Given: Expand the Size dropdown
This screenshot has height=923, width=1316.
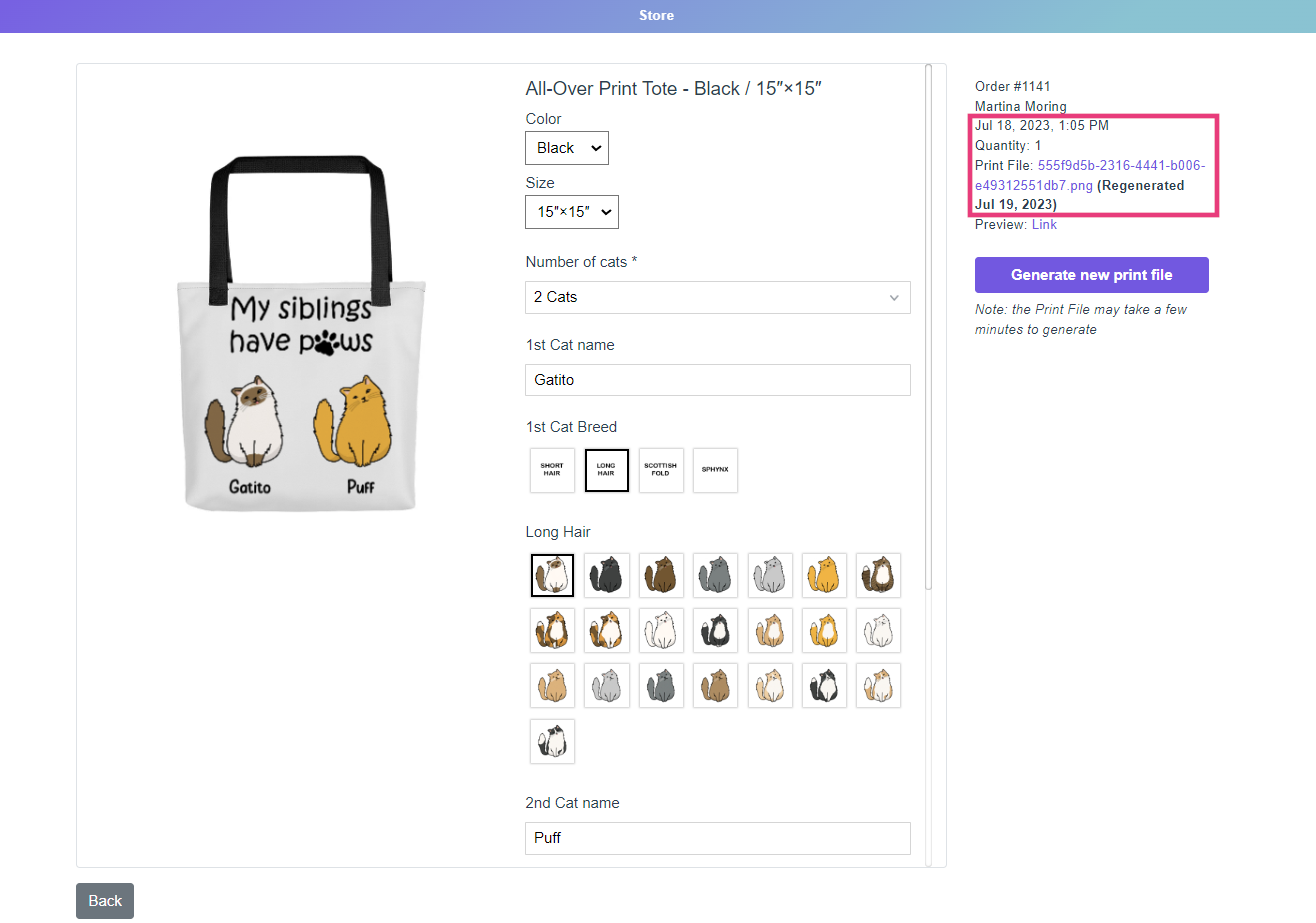Looking at the screenshot, I should click(x=571, y=212).
